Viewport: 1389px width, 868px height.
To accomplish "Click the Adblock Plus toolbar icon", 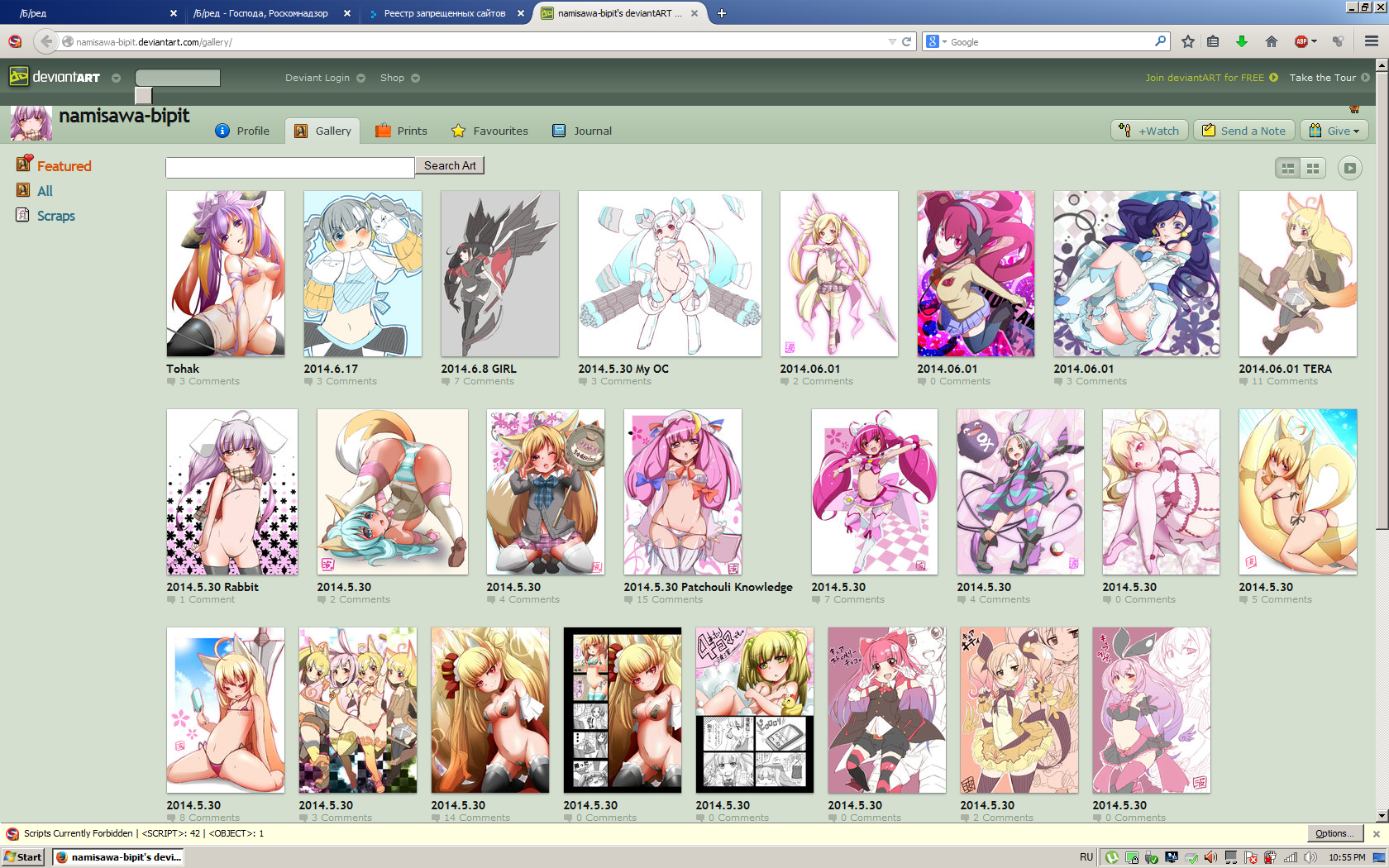I will click(1301, 41).
